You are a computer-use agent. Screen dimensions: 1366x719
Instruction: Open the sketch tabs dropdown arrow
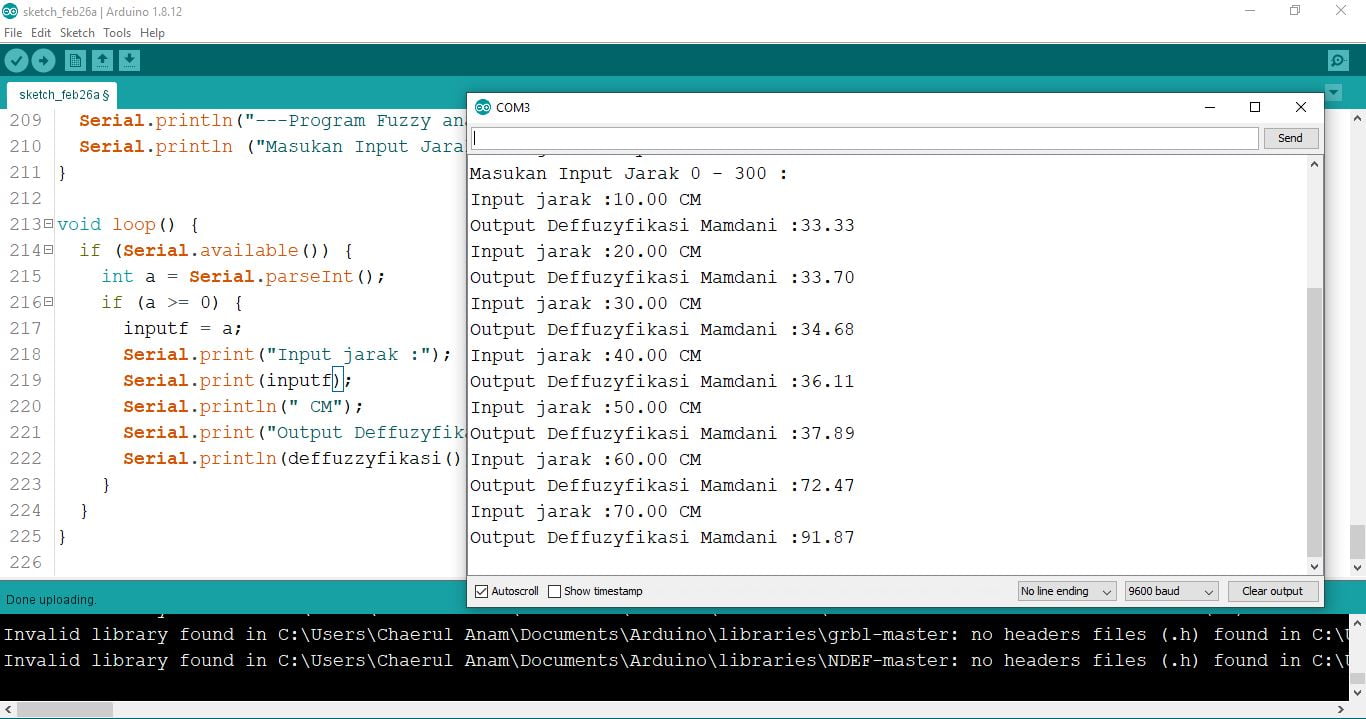tap(1333, 93)
